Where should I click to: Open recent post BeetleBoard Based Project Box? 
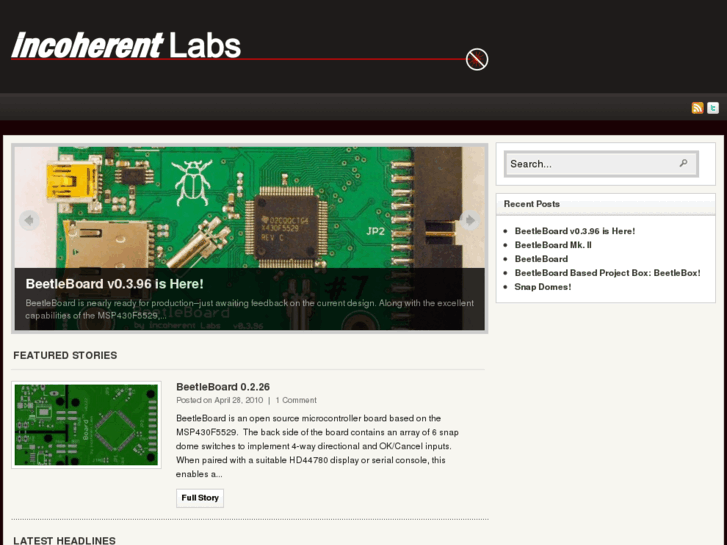(x=607, y=273)
